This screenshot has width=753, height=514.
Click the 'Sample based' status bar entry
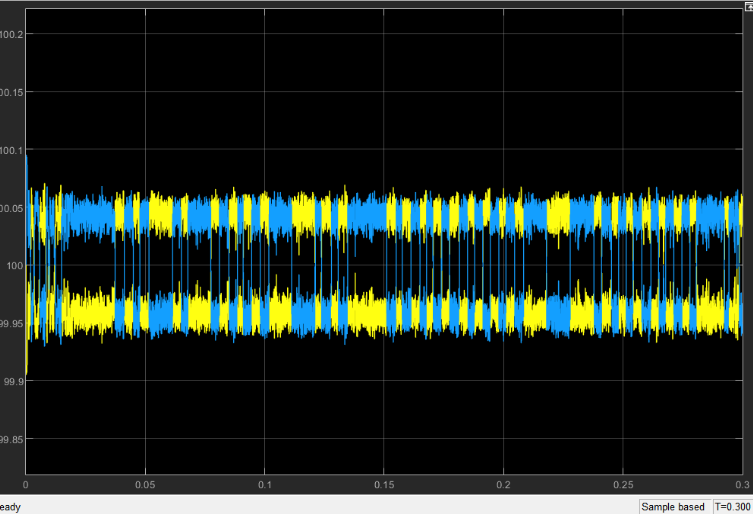click(x=672, y=507)
